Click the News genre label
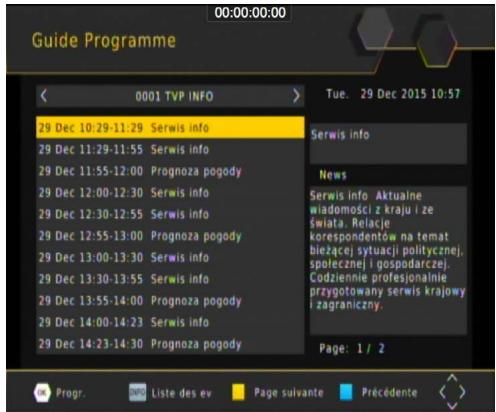 333,175
